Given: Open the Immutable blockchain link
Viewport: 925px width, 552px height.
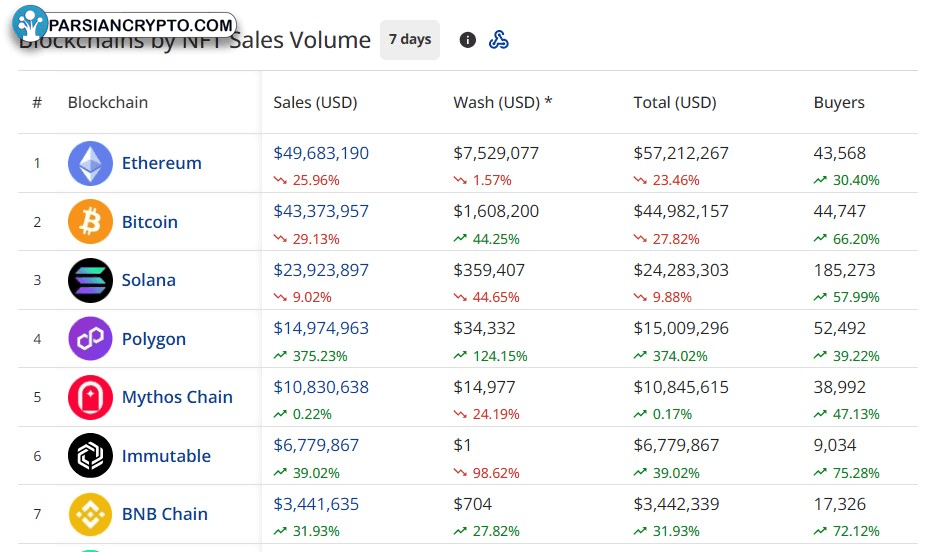Looking at the screenshot, I should coord(166,455).
